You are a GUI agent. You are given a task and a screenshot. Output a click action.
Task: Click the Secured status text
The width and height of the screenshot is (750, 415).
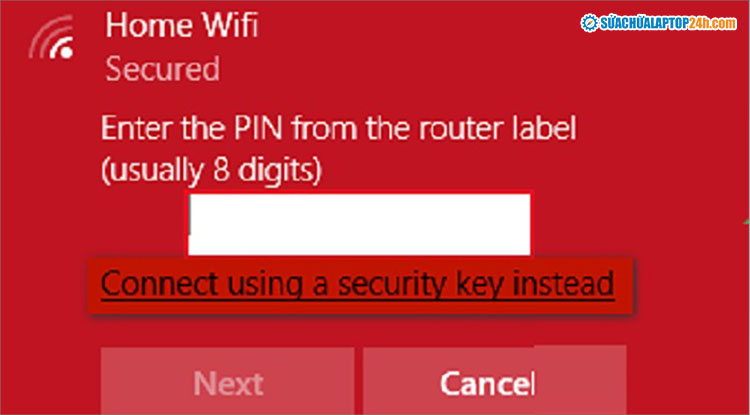pyautogui.click(x=162, y=69)
